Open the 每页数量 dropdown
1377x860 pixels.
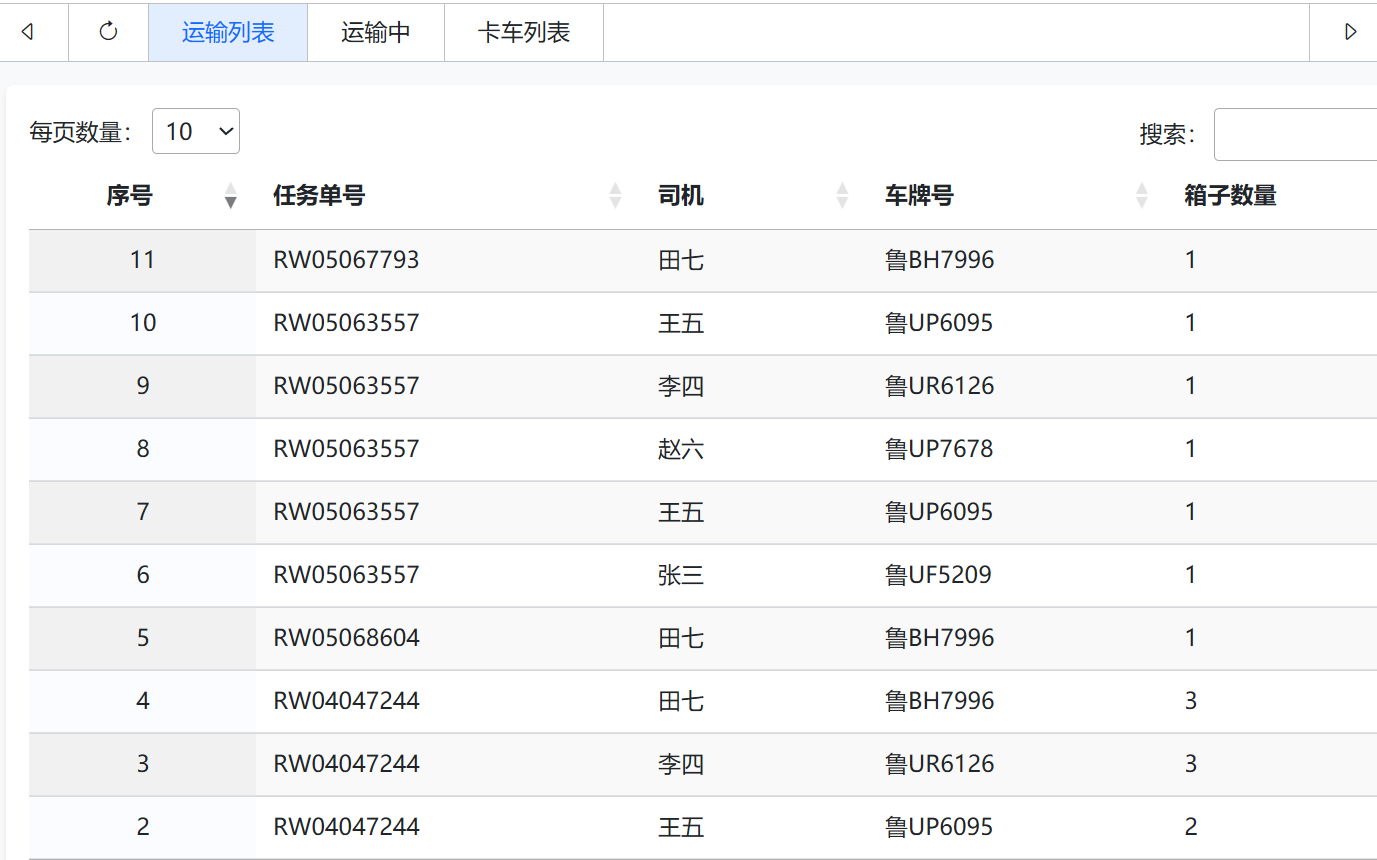196,131
